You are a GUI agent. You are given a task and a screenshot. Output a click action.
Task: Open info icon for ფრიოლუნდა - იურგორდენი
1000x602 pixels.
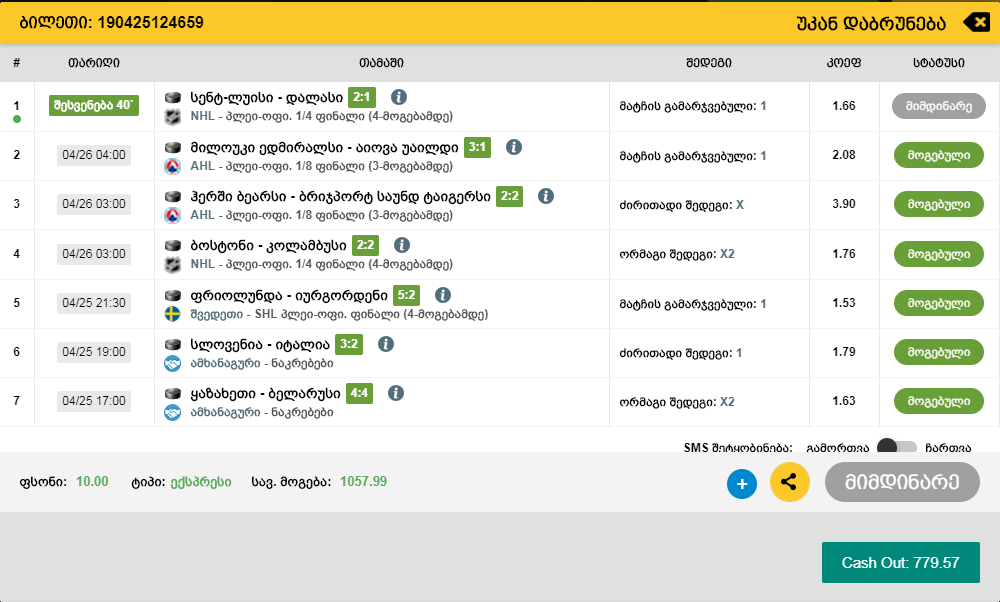(x=443, y=295)
